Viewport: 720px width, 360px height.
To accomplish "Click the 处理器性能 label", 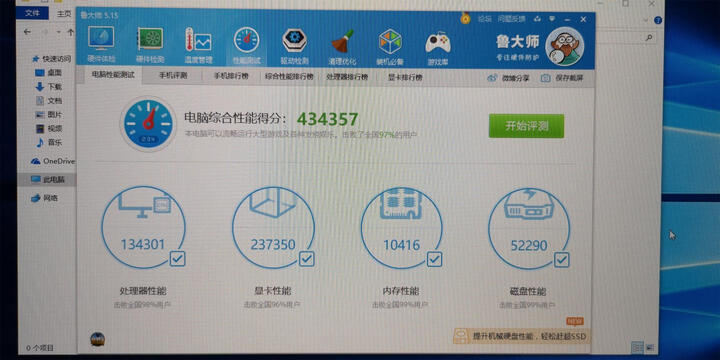I will tap(143, 291).
